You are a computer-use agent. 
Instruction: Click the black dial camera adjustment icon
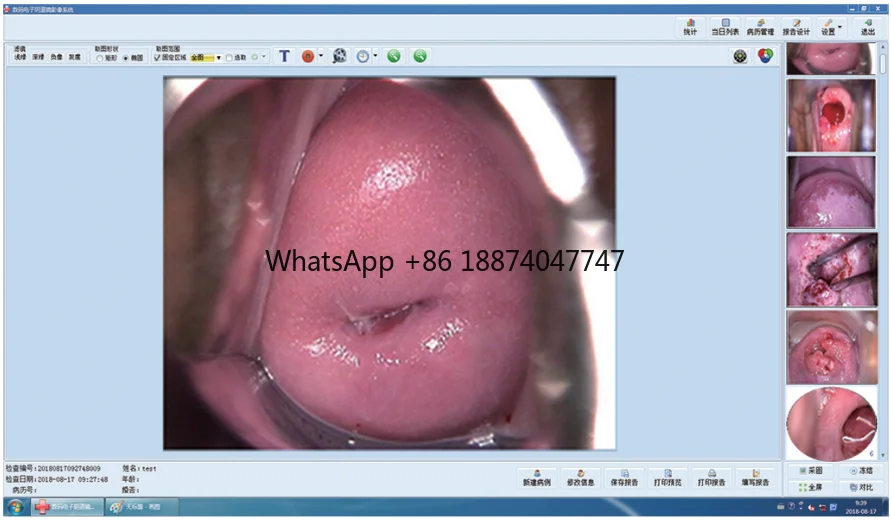(x=740, y=56)
